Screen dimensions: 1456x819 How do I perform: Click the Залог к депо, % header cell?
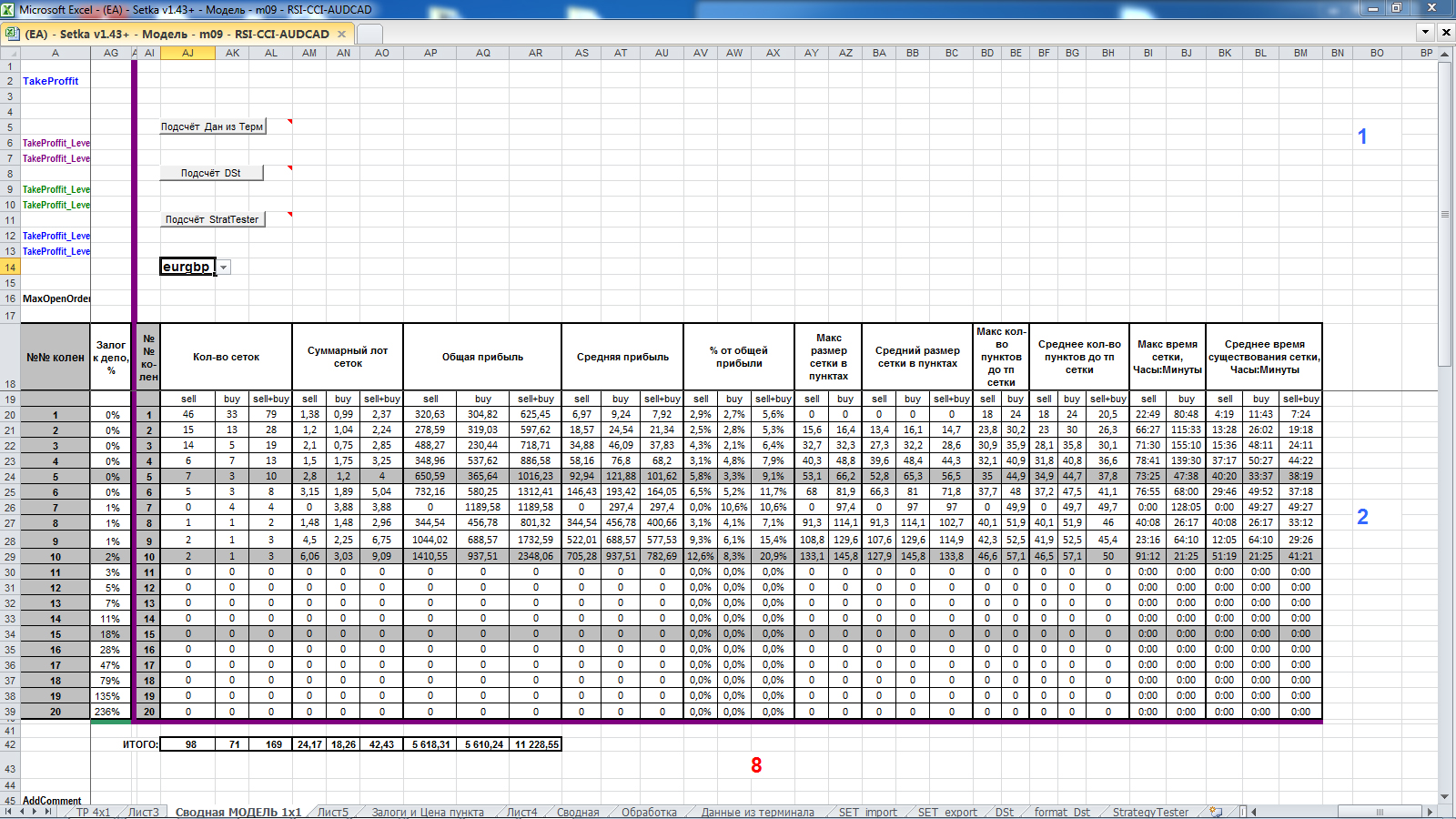tap(111, 357)
